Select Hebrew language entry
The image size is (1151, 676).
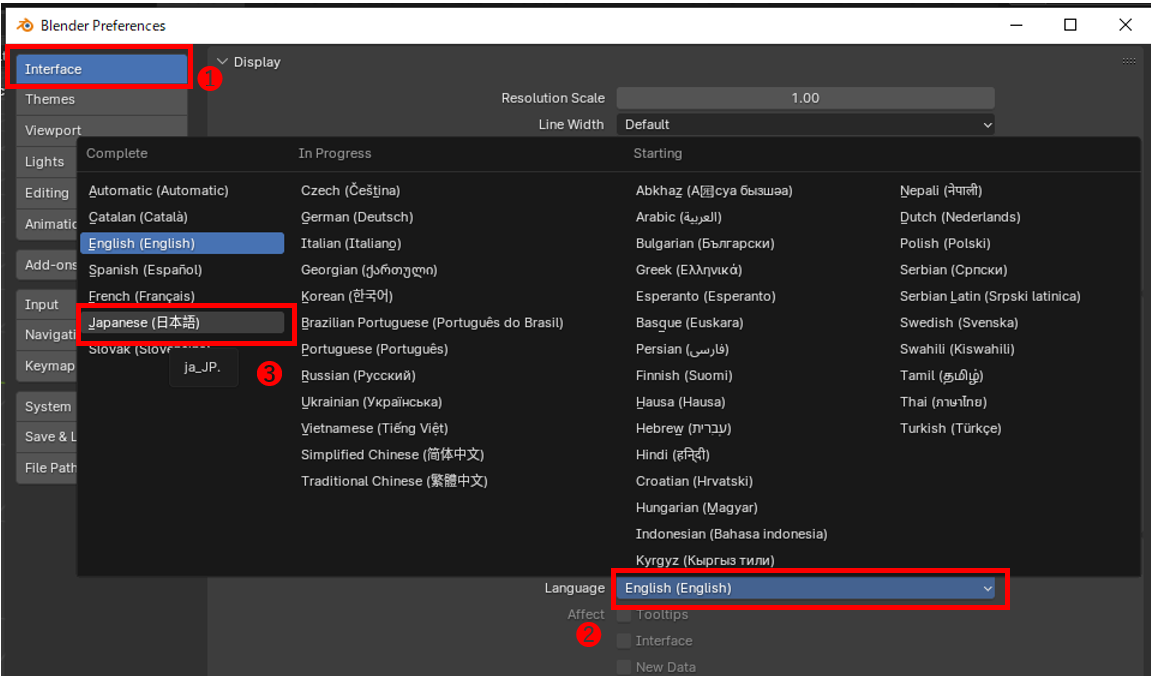tap(683, 428)
